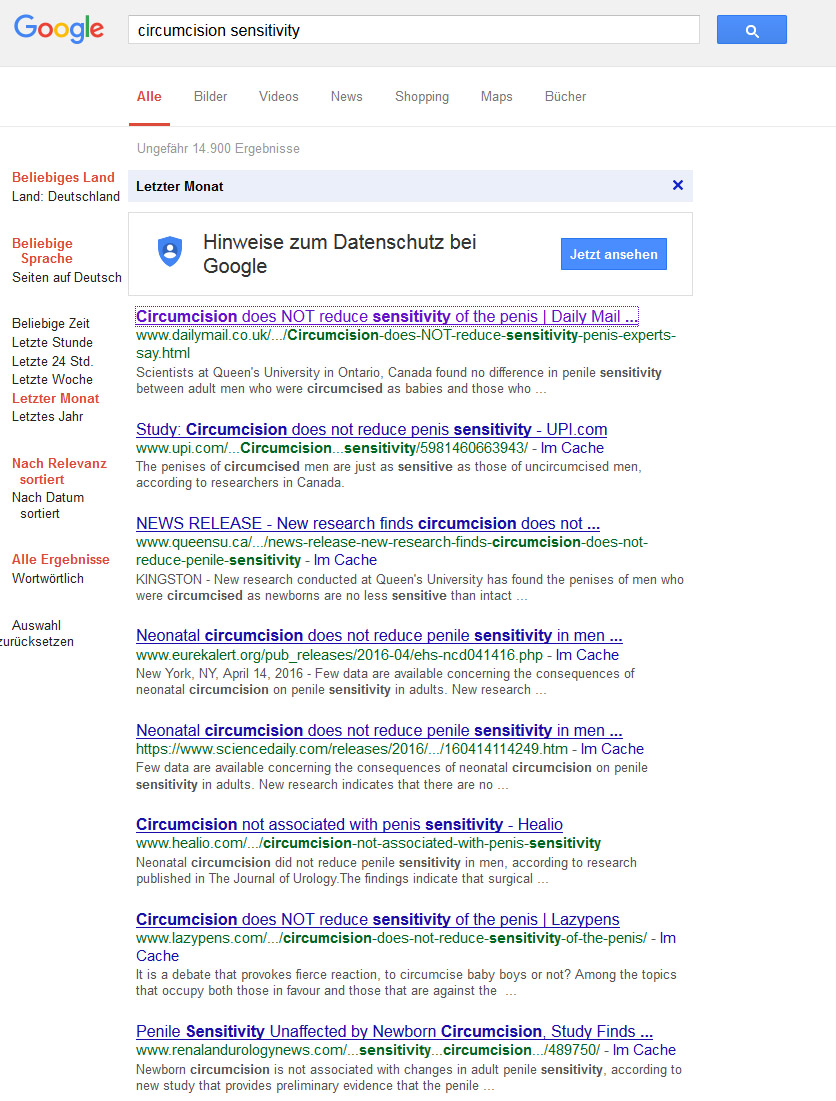The image size is (836, 1101).
Task: Select Seiten auf Deutsch filter
Action: point(67,277)
